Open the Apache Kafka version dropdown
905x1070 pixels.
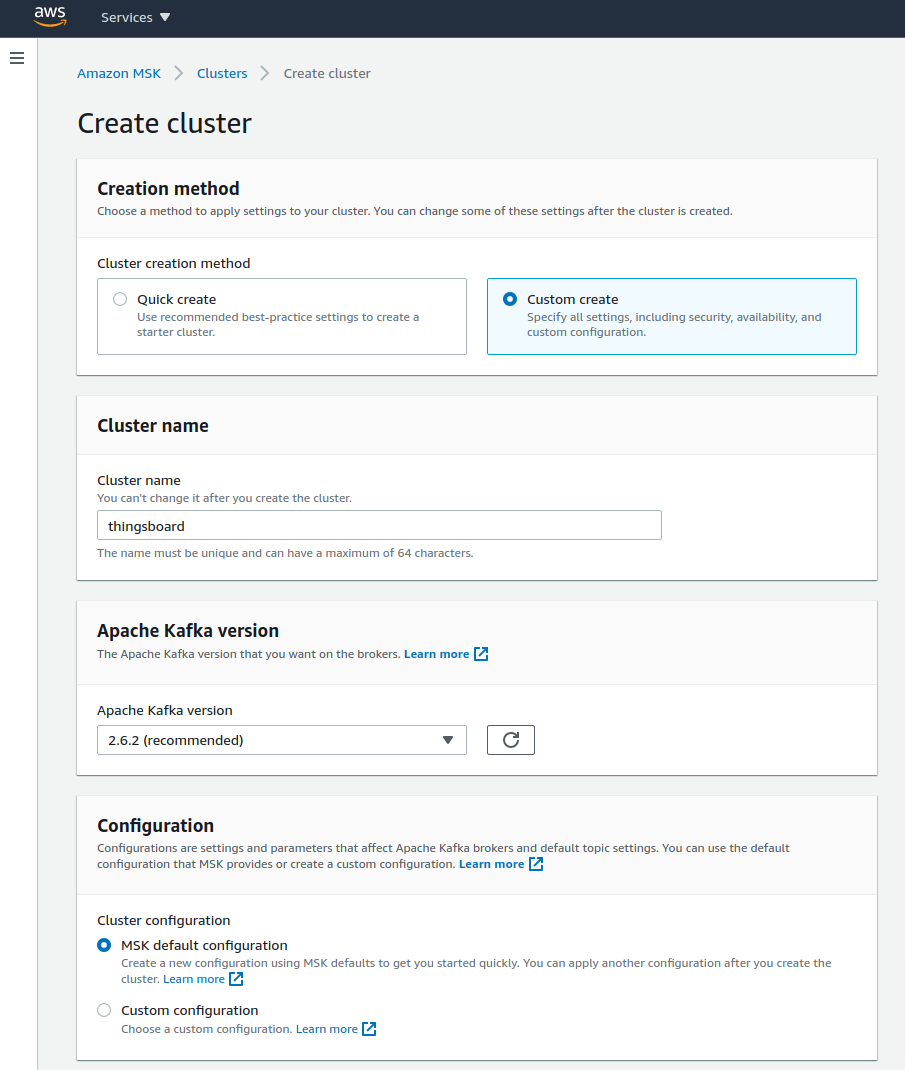[282, 740]
